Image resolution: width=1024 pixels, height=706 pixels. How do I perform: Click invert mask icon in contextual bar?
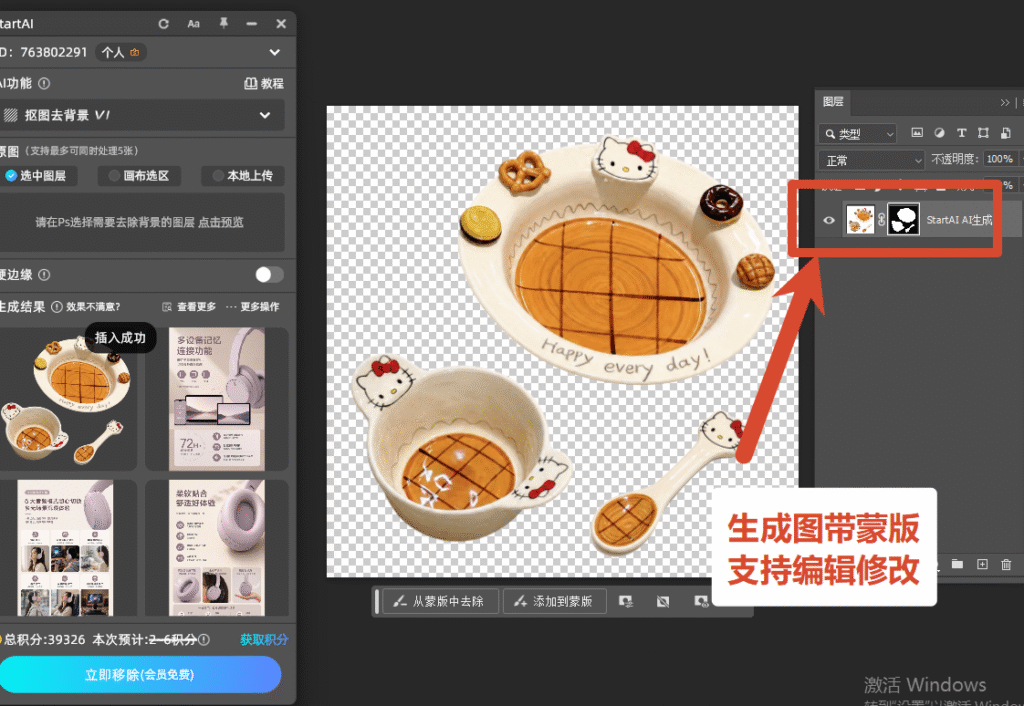663,602
